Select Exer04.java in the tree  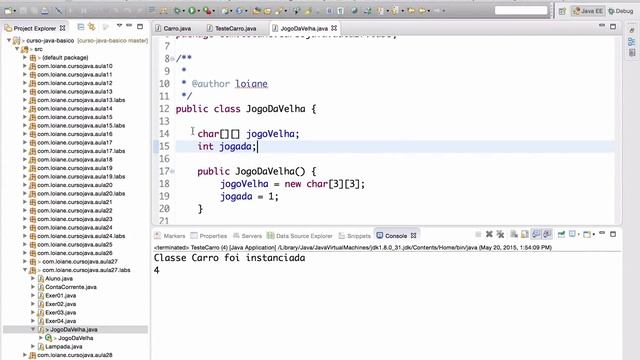(x=60, y=321)
